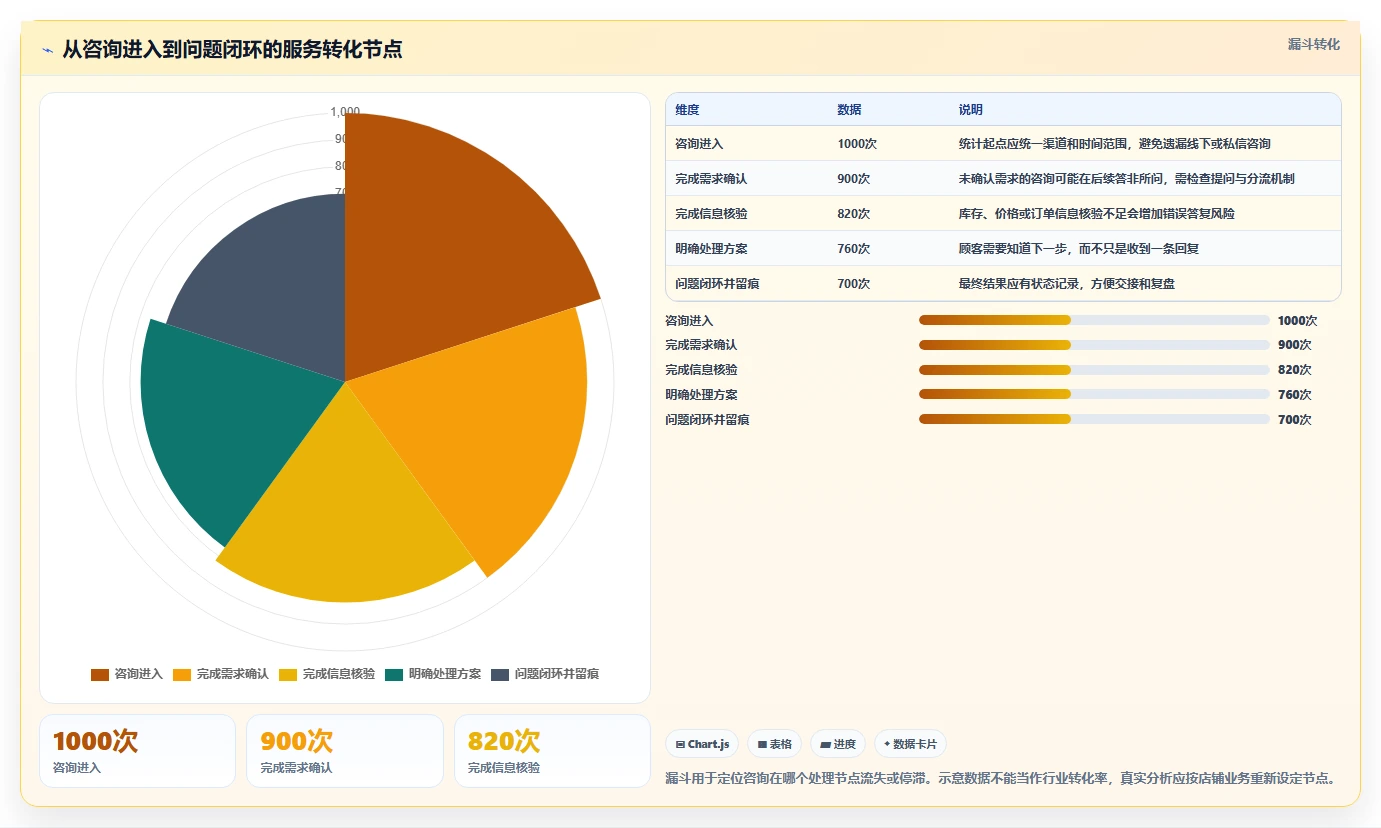Toggle the 明确处理方案 legend item
This screenshot has width=1381, height=828.
click(x=433, y=674)
